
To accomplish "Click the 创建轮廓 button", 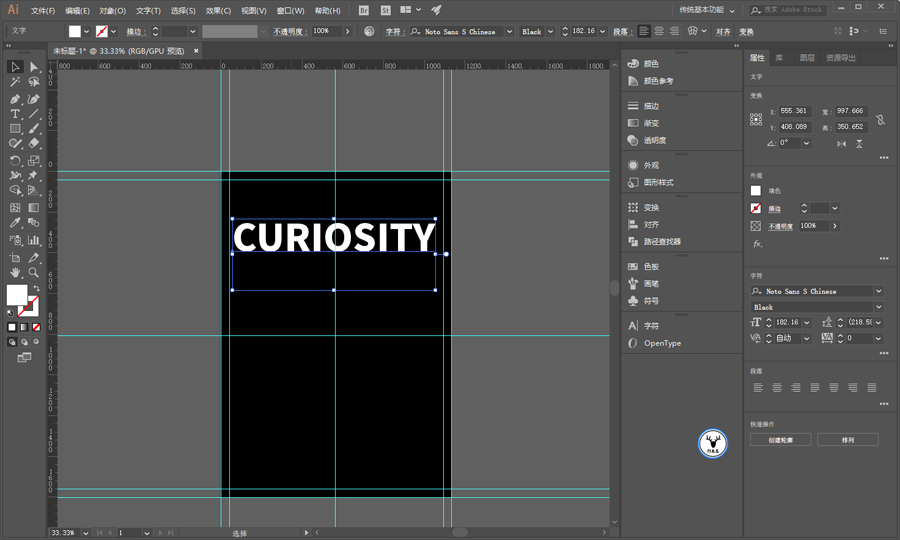I will (780, 440).
